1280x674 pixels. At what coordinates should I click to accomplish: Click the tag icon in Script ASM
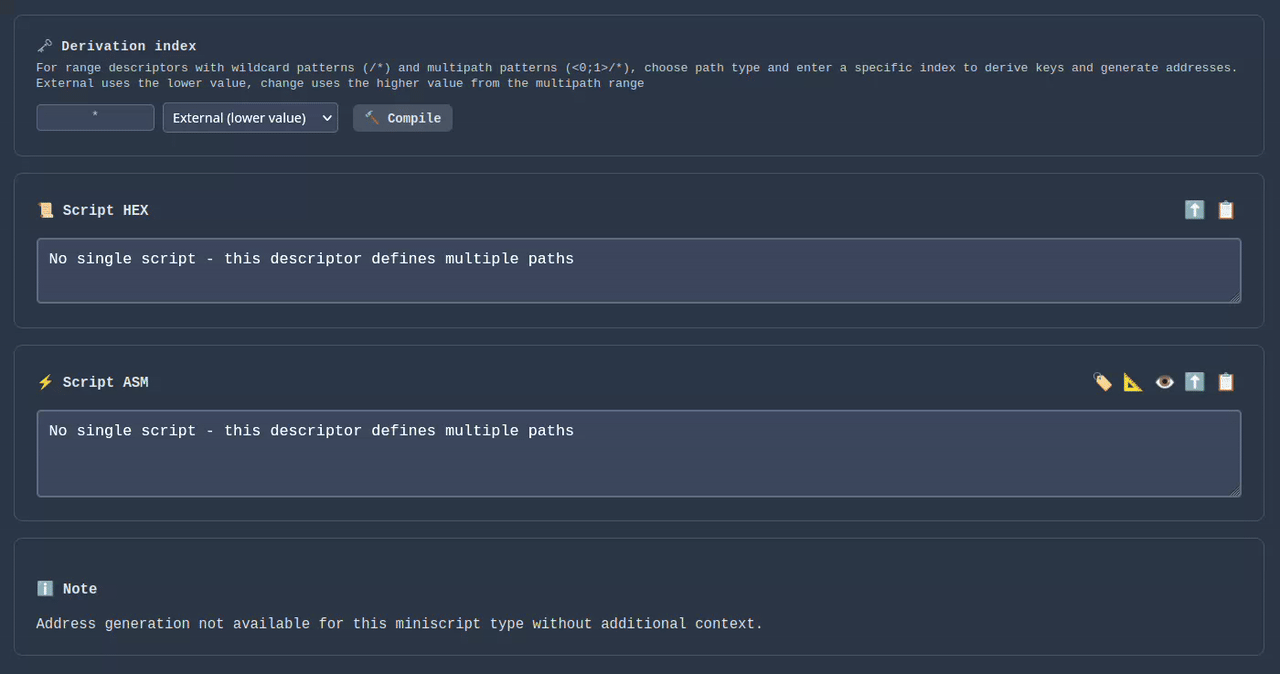coord(1102,382)
